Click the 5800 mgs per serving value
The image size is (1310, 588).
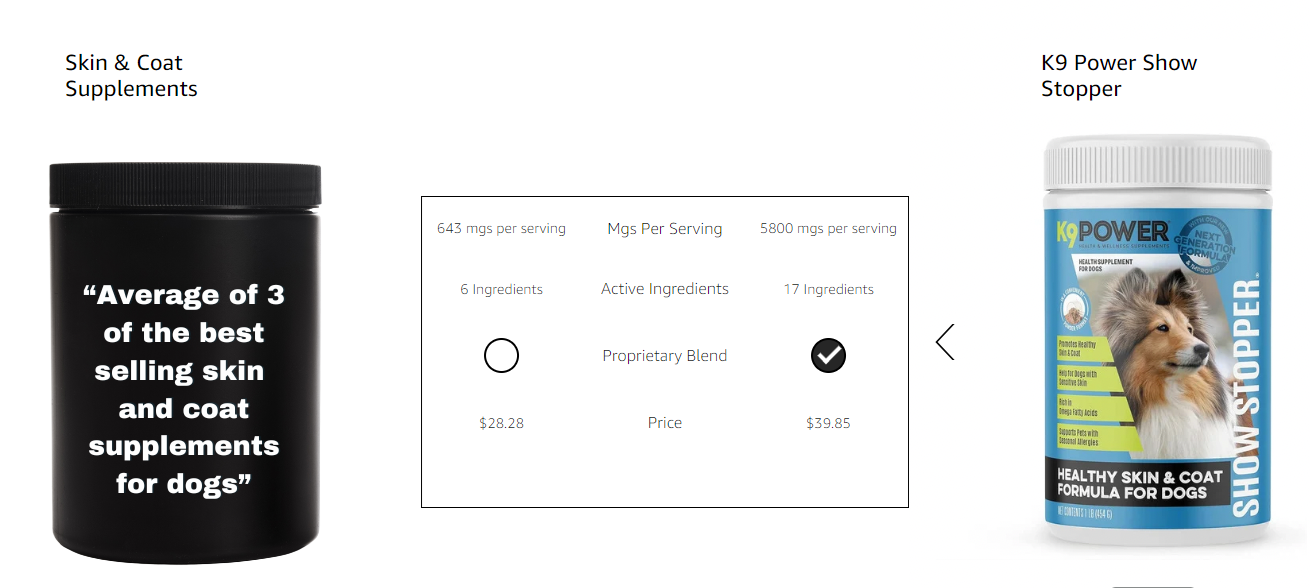point(828,229)
